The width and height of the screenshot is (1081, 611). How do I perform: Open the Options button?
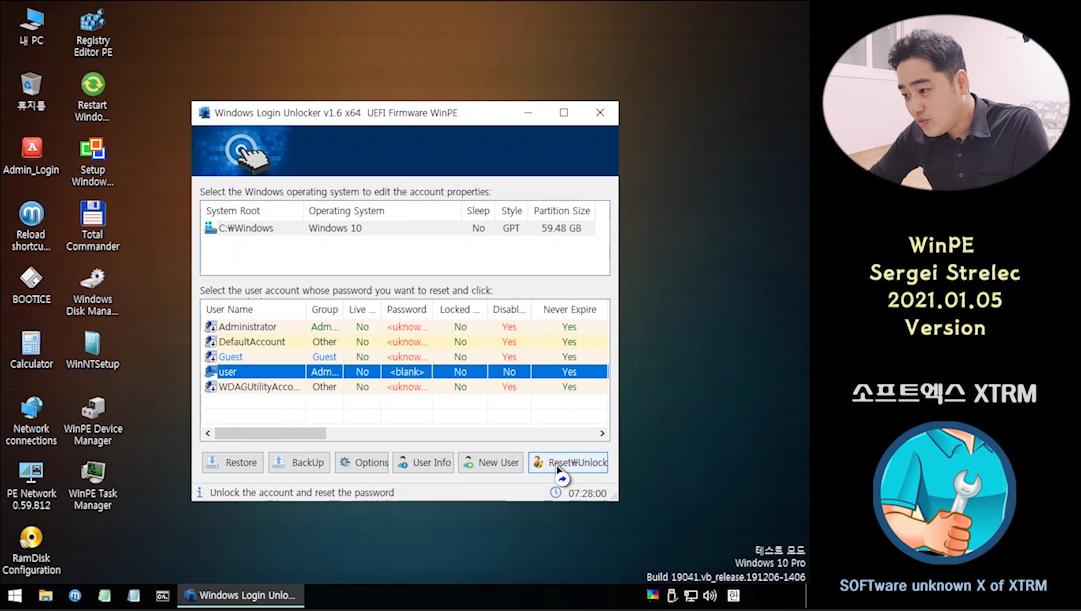click(x=362, y=462)
